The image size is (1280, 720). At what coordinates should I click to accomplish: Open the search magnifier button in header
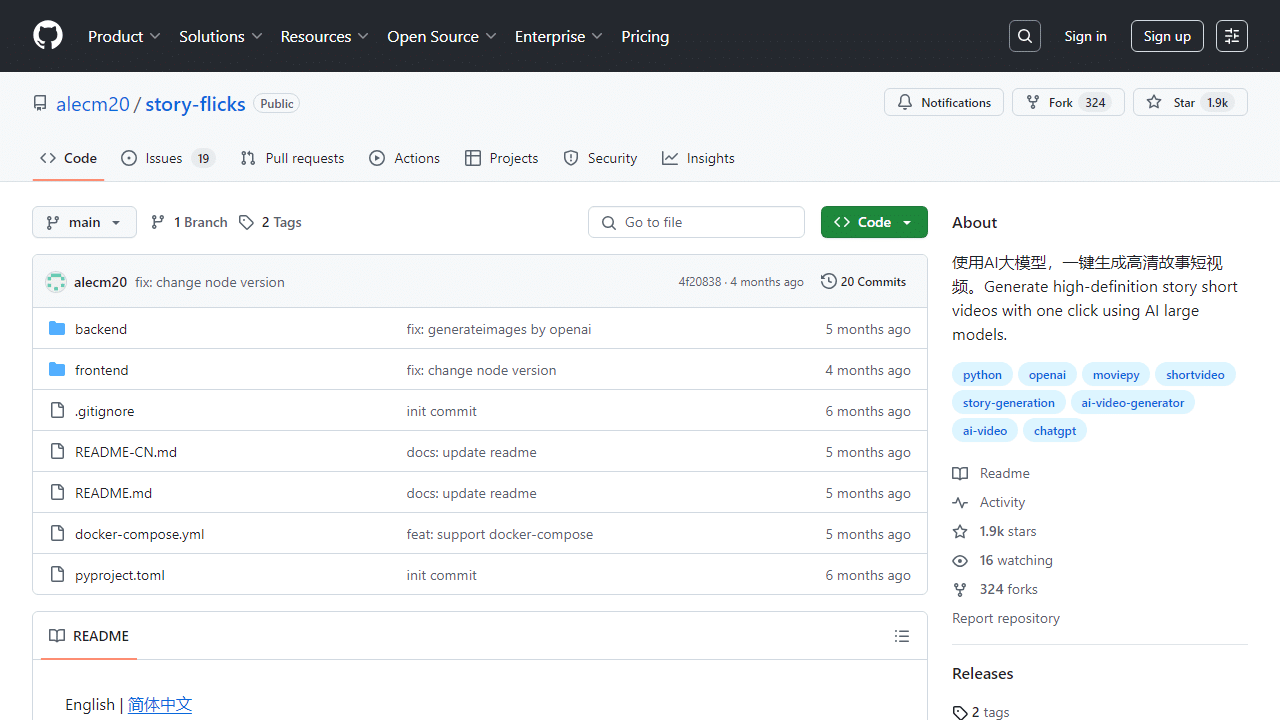[1025, 36]
